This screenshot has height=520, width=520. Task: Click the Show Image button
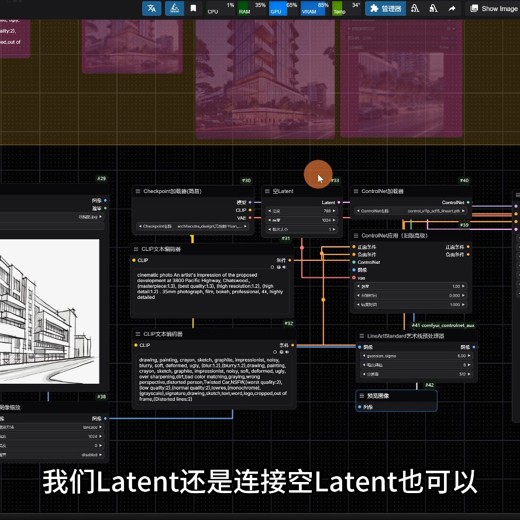(494, 8)
